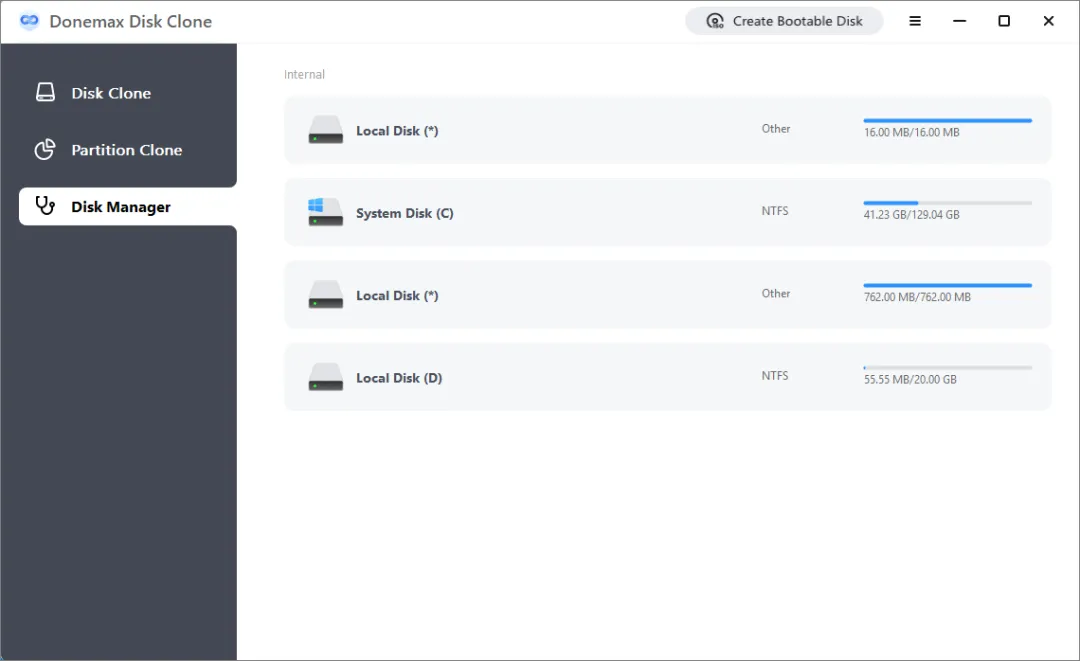Click the 41.23 GB/129.04 GB text
Image resolution: width=1080 pixels, height=661 pixels.
click(911, 215)
